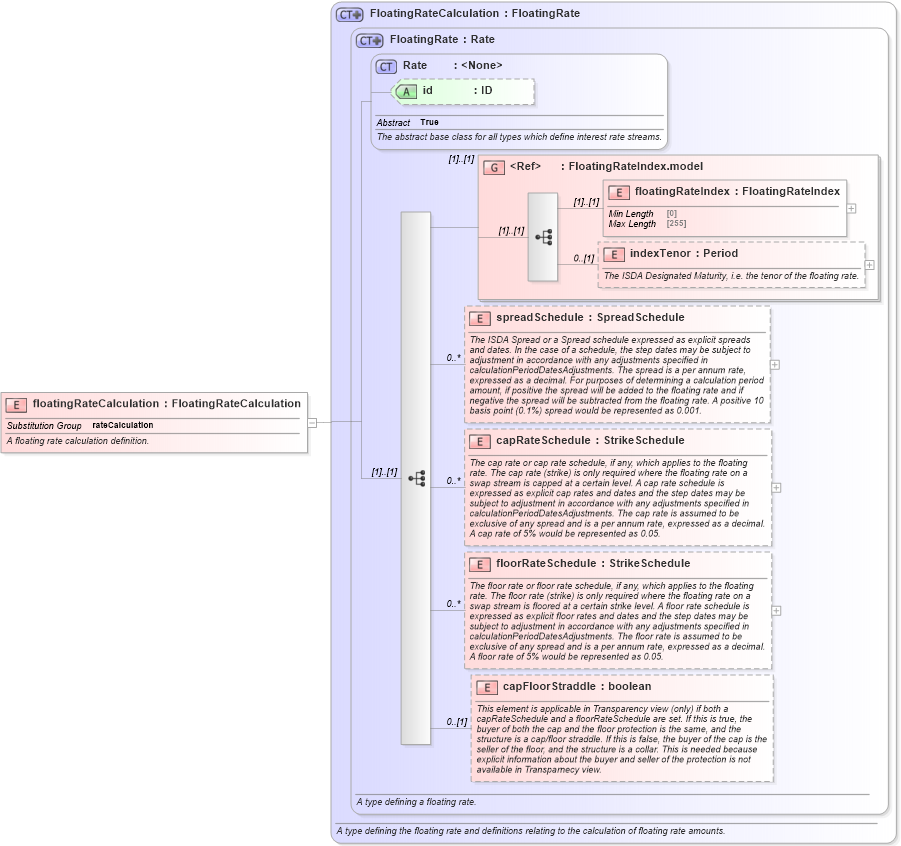The image size is (901, 846).
Task: Click the attribute icon for id : ID
Action: coord(406,90)
